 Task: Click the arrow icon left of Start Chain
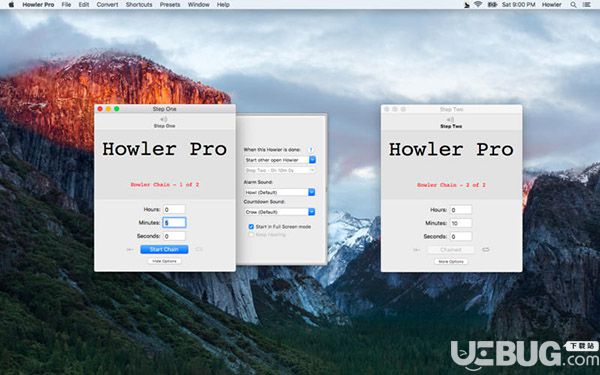(130, 249)
